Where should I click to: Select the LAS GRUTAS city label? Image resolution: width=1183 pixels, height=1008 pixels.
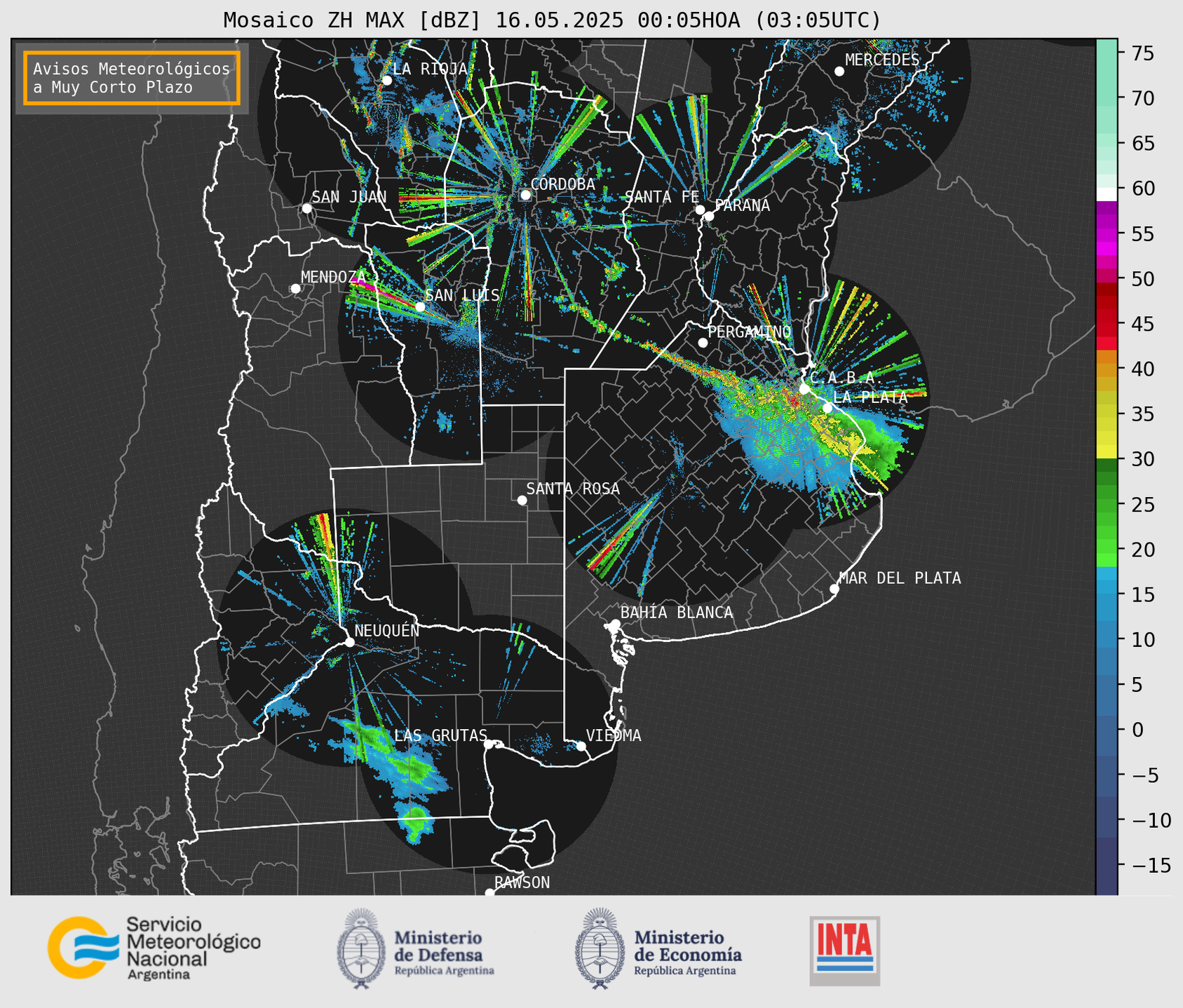coord(440,735)
